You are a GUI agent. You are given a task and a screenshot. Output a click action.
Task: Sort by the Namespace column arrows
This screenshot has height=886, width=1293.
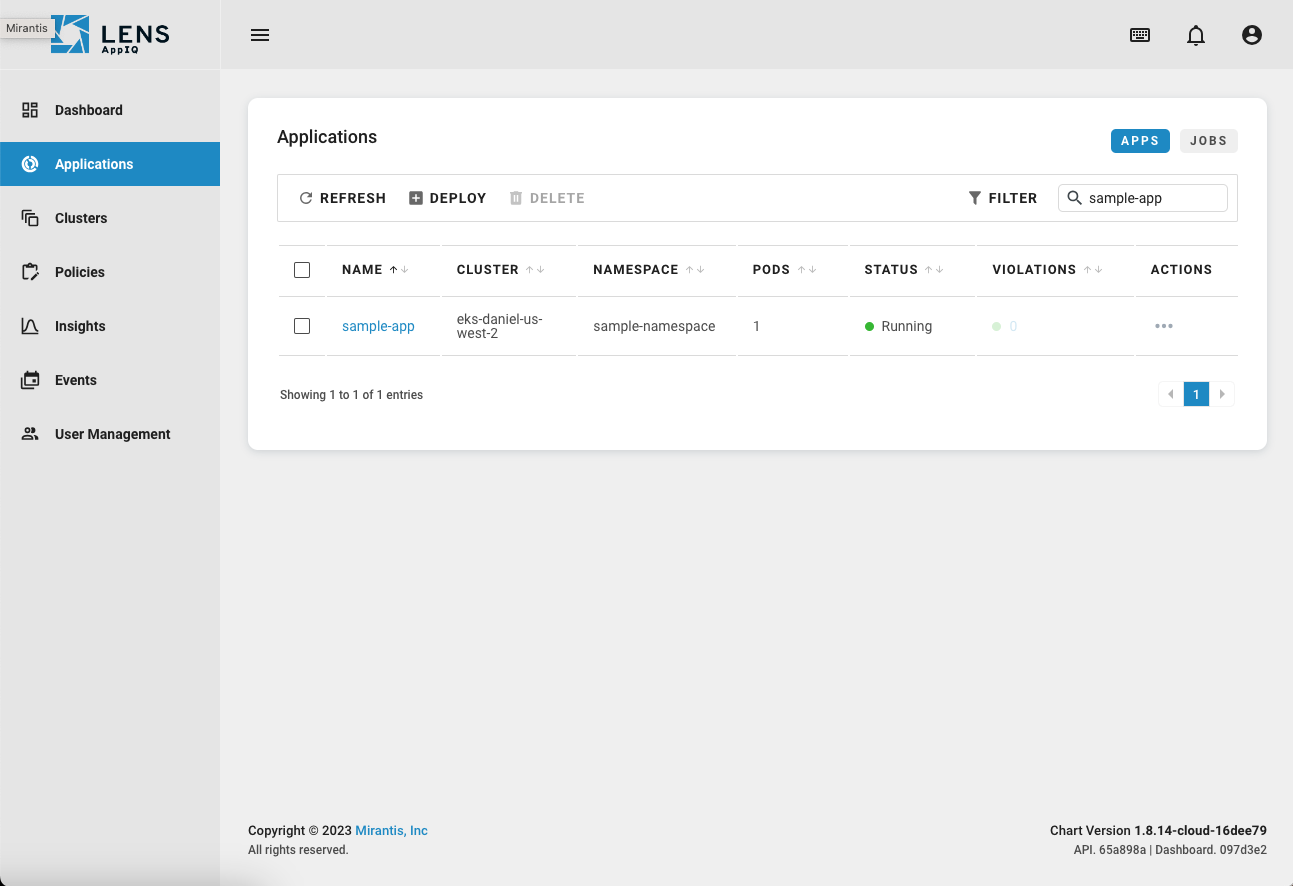point(695,270)
